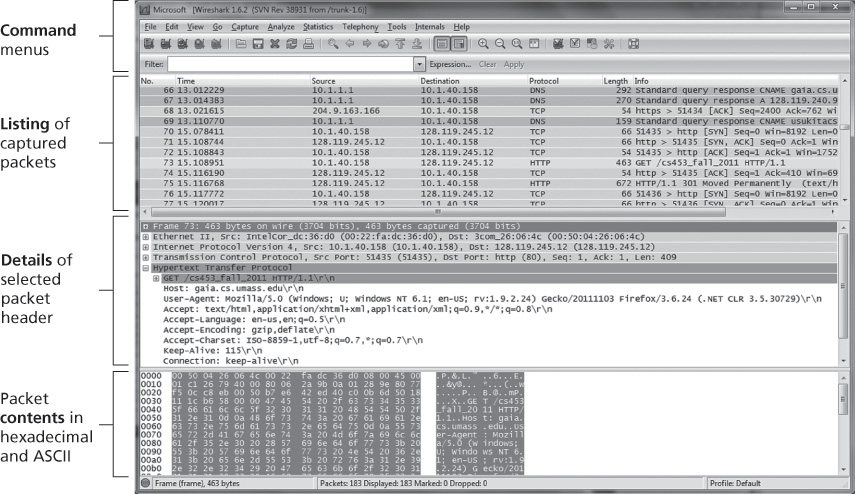Open the capture file folder icon

242,44
